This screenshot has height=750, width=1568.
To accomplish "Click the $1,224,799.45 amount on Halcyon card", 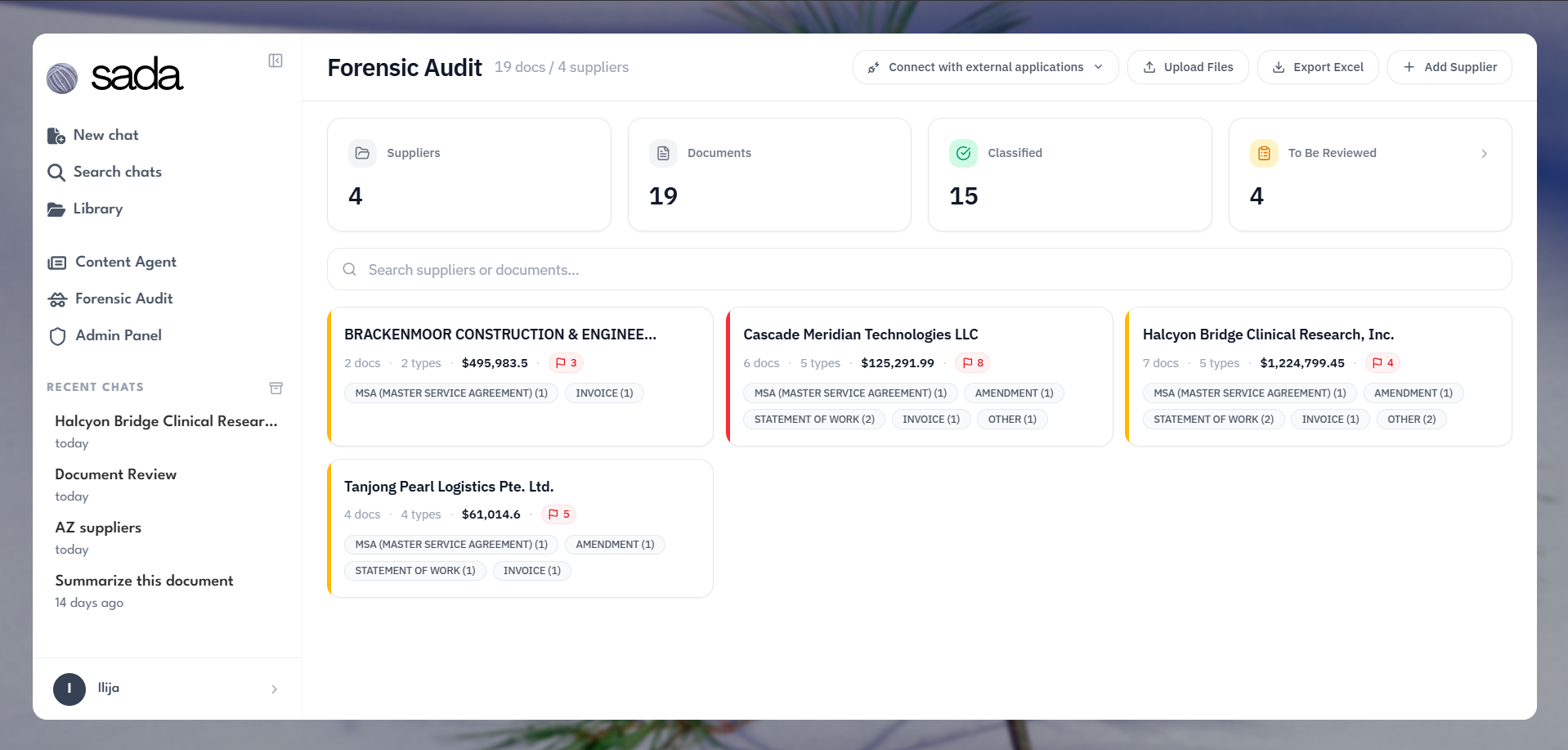I will (1302, 363).
